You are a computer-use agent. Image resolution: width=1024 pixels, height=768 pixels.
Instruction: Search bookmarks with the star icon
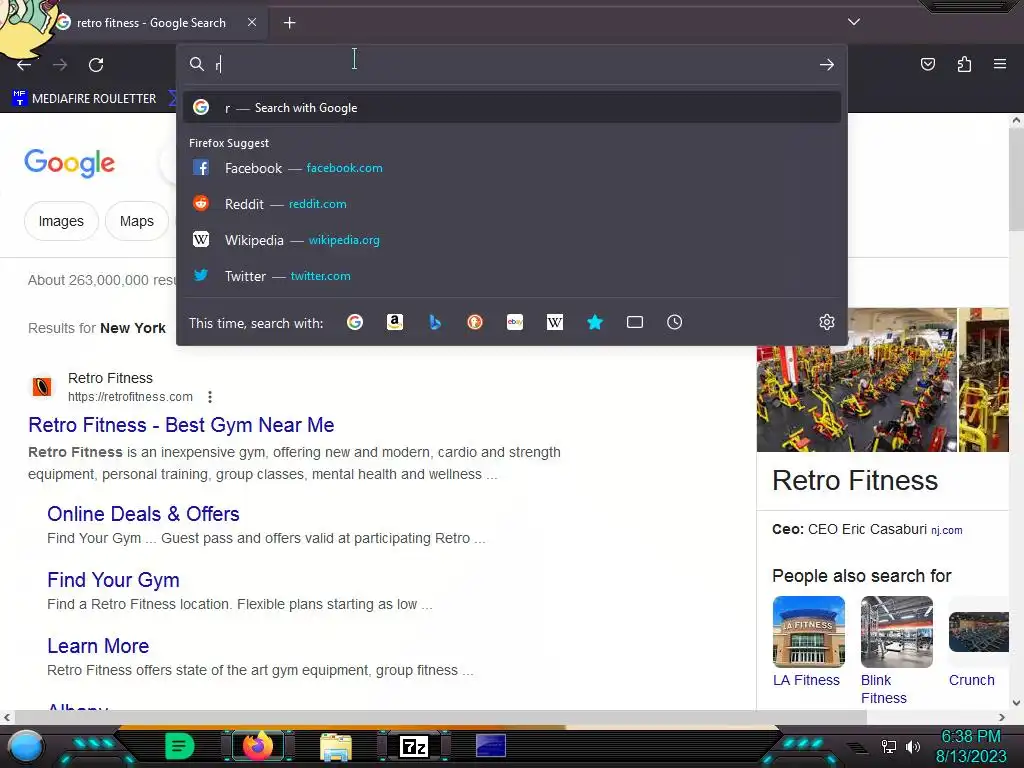(595, 322)
